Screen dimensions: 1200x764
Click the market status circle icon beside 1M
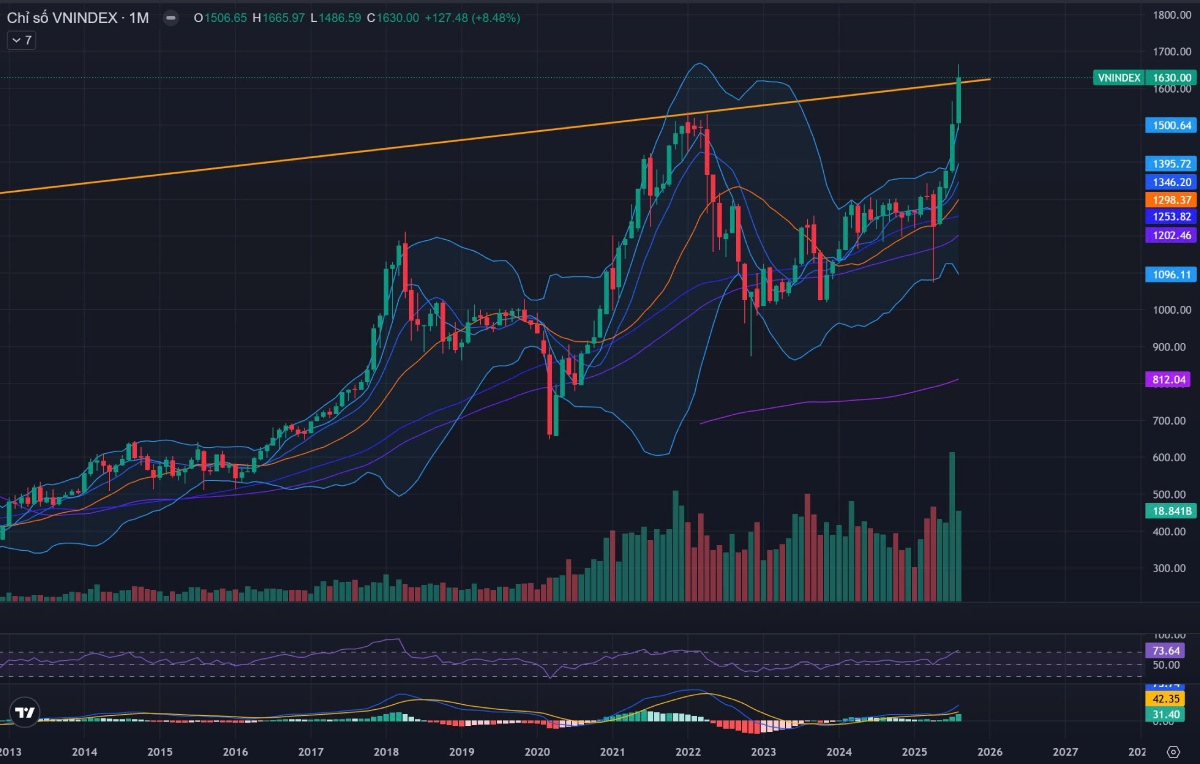click(170, 18)
